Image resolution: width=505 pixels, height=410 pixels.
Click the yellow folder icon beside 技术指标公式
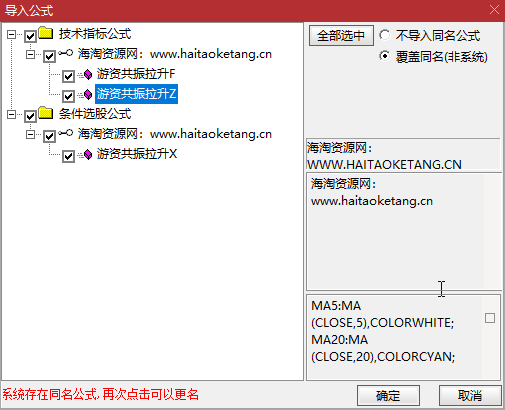pyautogui.click(x=46, y=33)
